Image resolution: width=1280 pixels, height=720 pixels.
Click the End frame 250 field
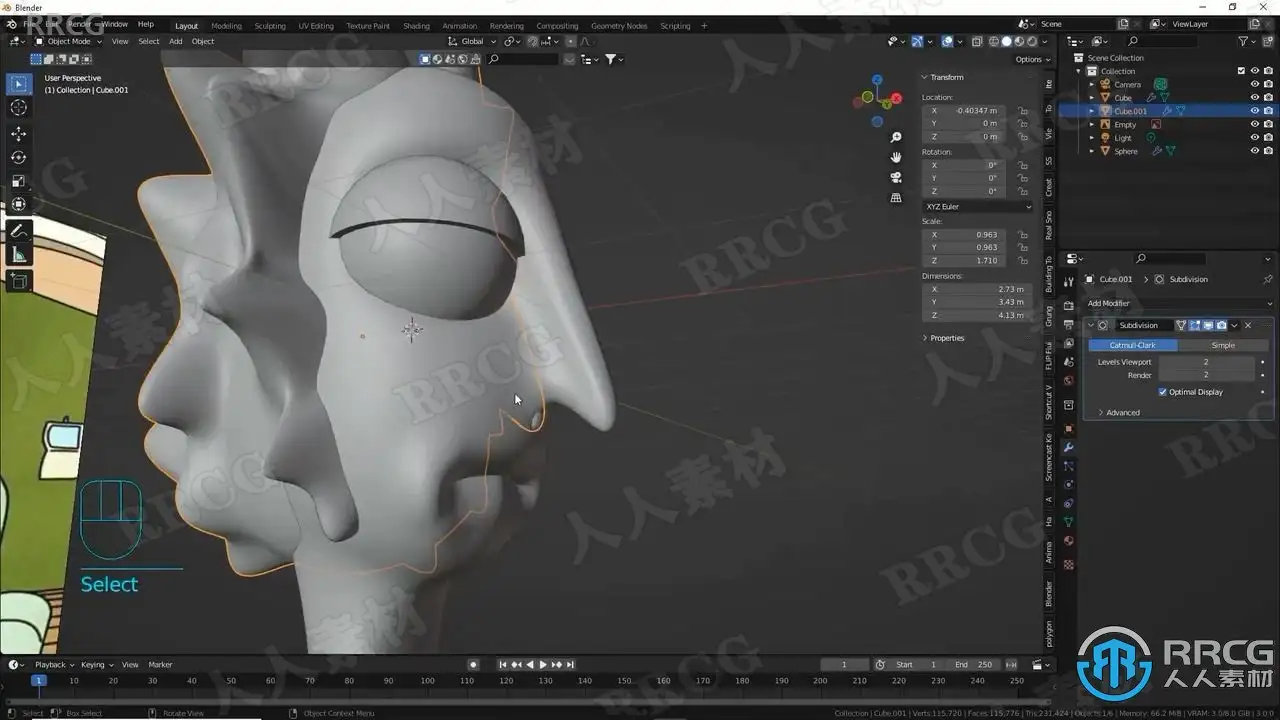tap(973, 664)
